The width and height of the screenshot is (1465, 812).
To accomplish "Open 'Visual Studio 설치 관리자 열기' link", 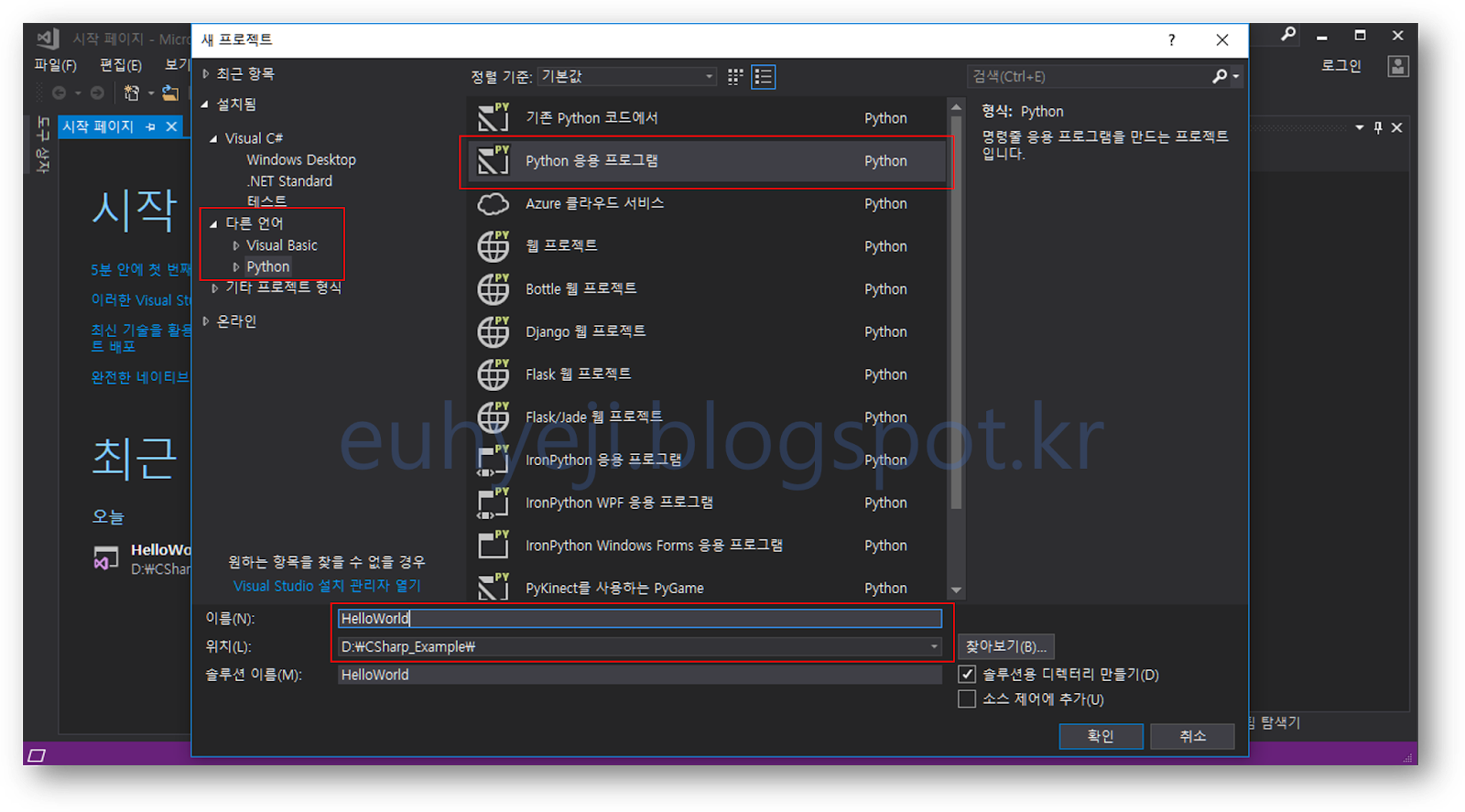I will pos(327,585).
